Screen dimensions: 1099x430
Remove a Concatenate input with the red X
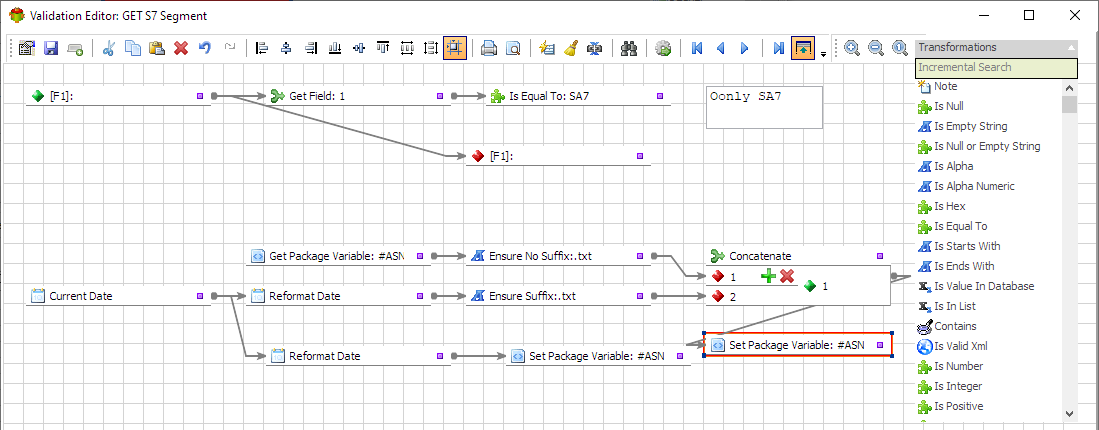(786, 277)
